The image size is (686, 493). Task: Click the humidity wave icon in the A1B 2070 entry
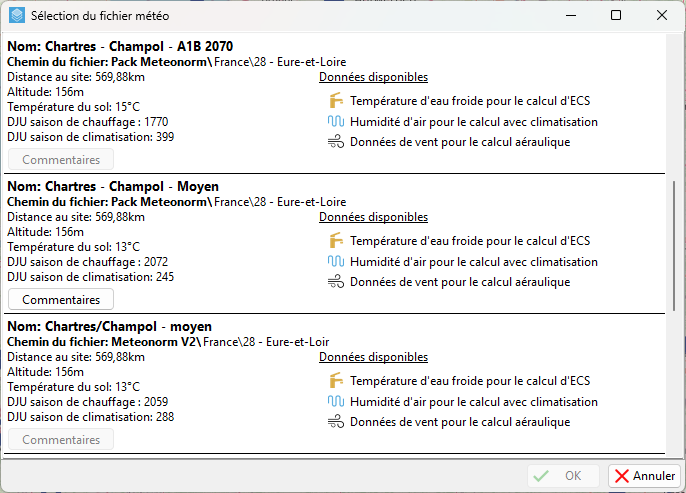(335, 122)
